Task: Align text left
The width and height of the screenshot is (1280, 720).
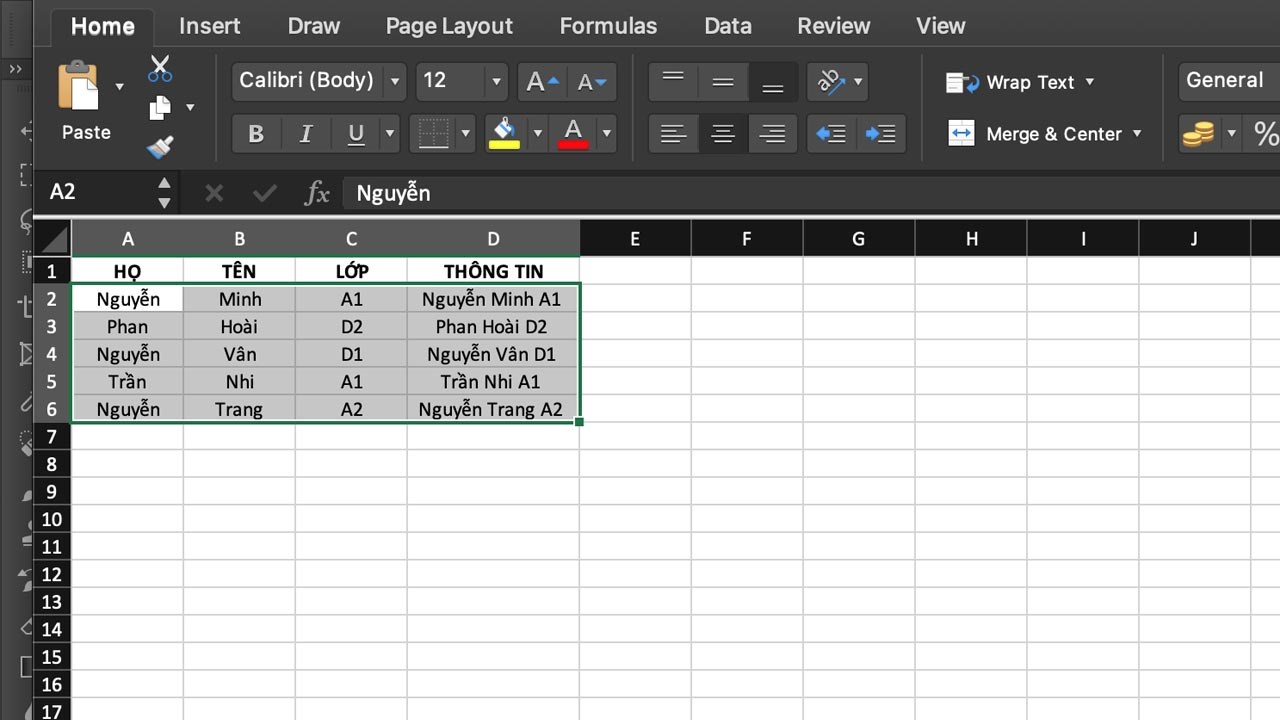Action: click(673, 133)
